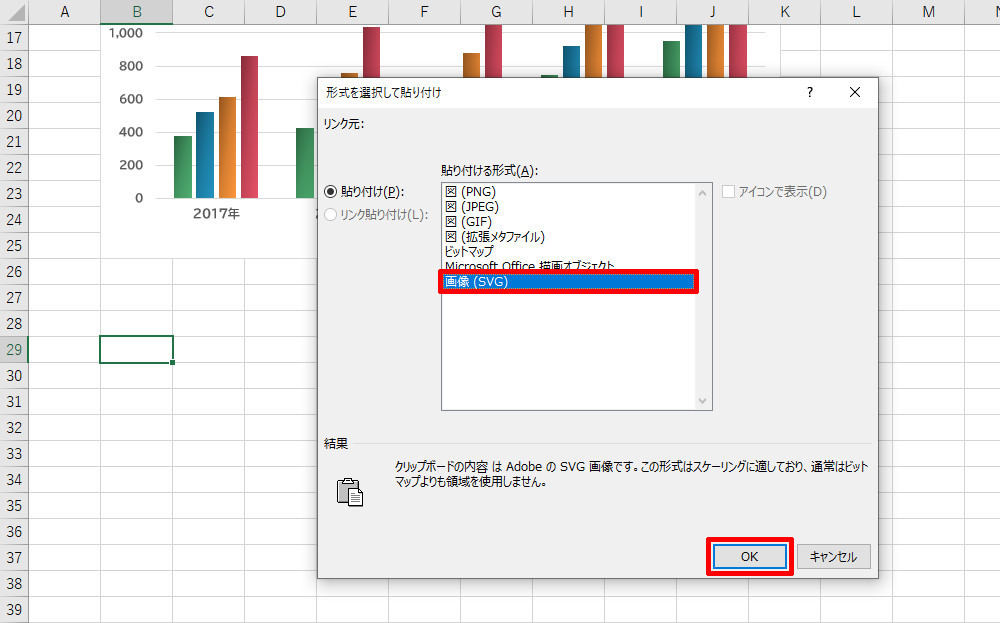
Task: Click the green bar above 2017年
Action: (183, 167)
